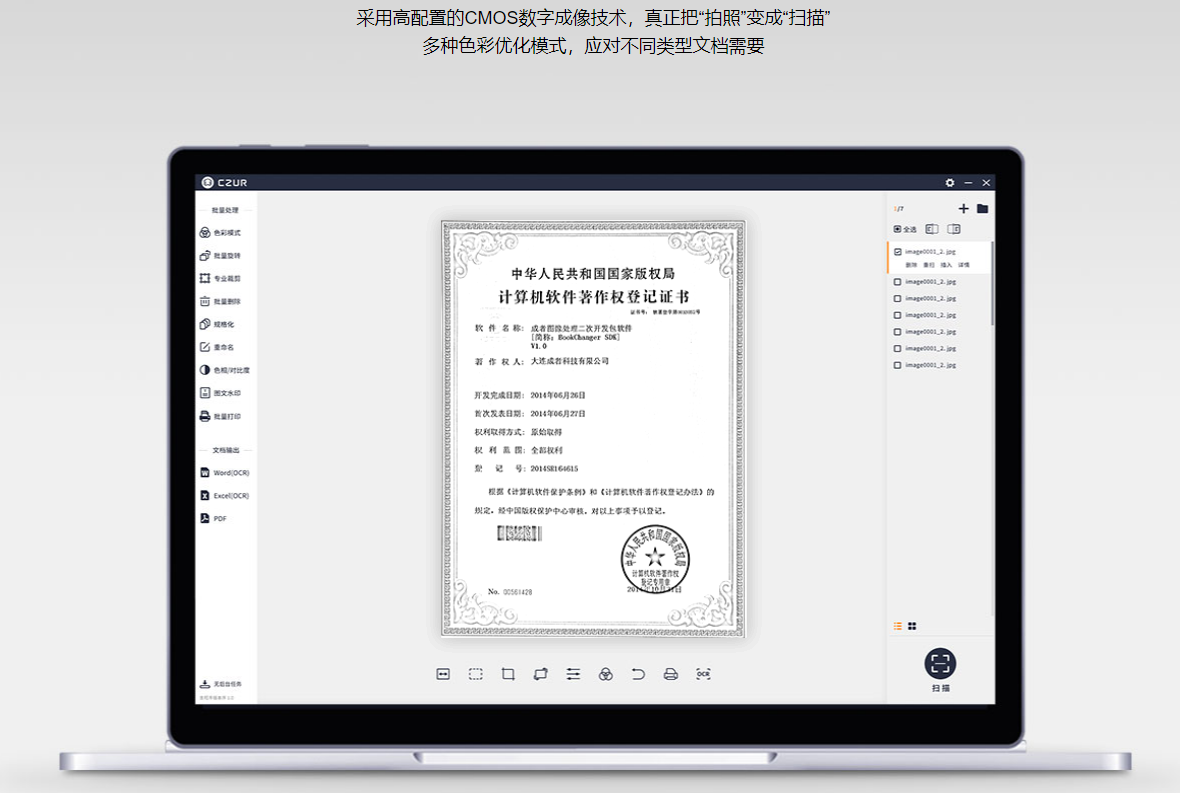Image resolution: width=1180 pixels, height=793 pixels.
Task: Uncheck the highlighted image0001_2.jpg item
Action: click(897, 251)
